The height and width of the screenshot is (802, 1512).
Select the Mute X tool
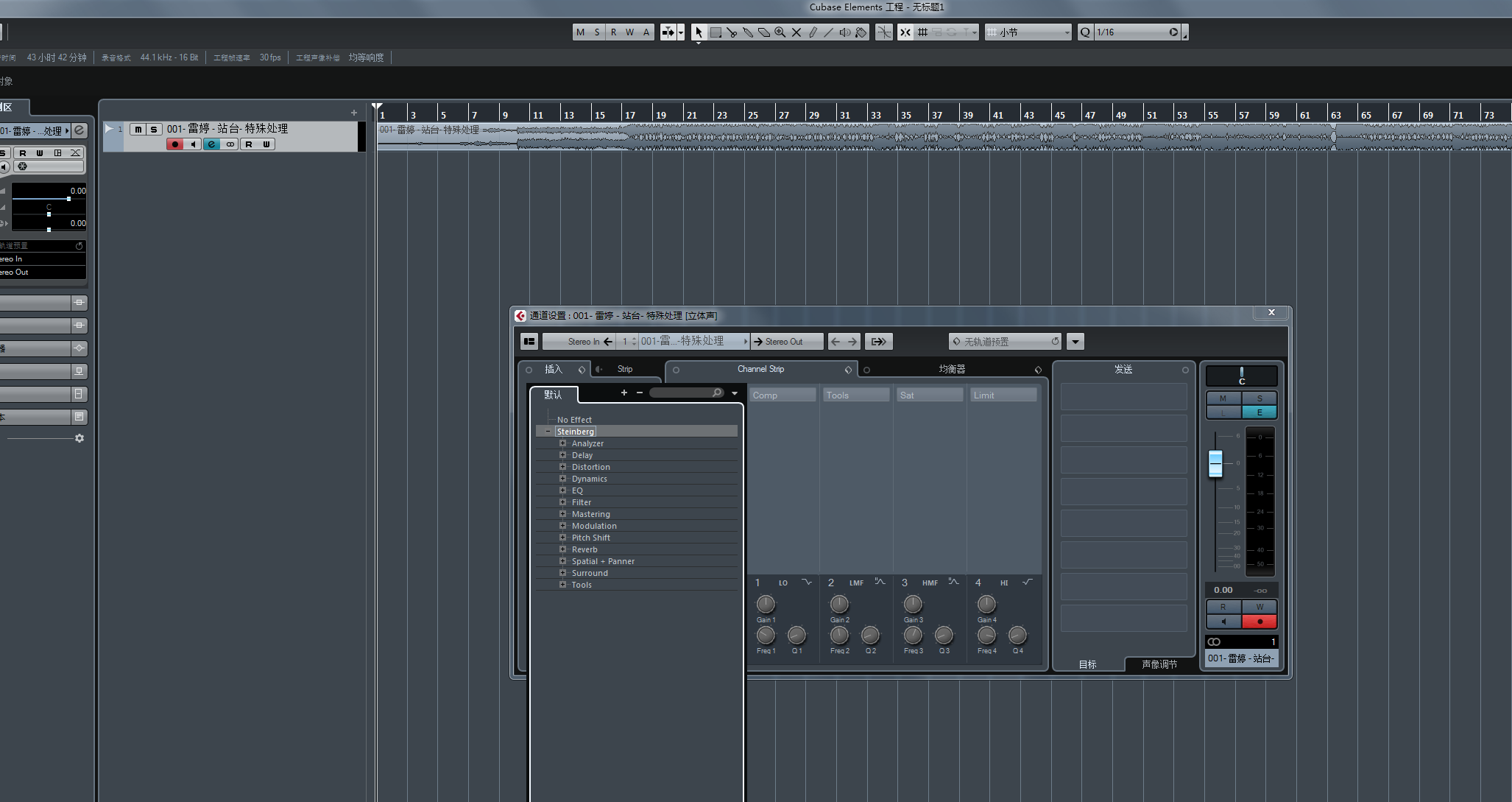[796, 32]
